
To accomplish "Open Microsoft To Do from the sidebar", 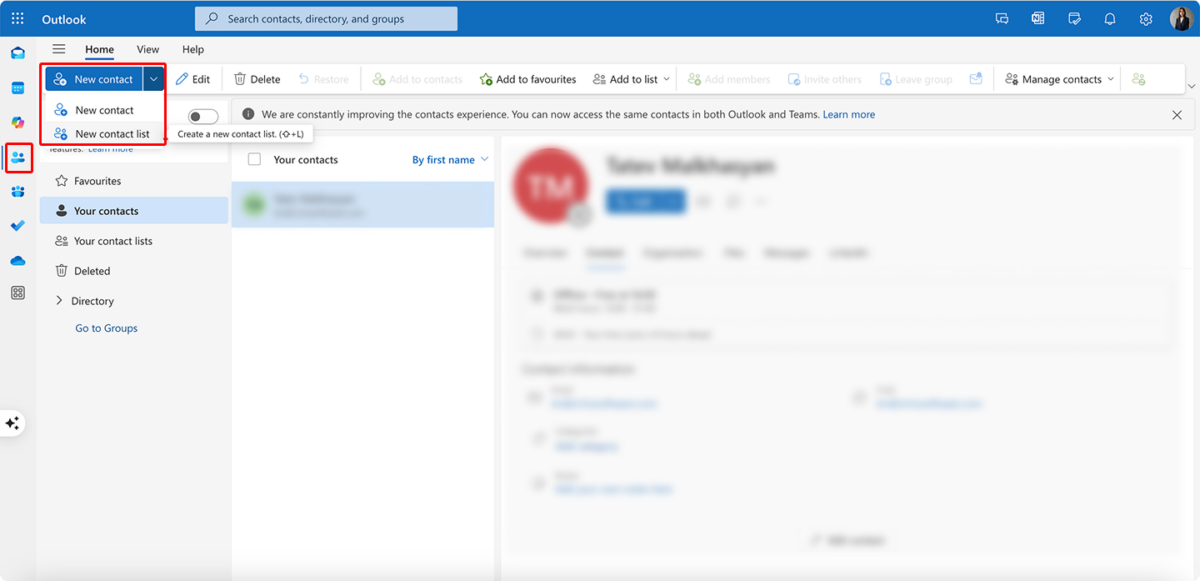I will coord(17,225).
